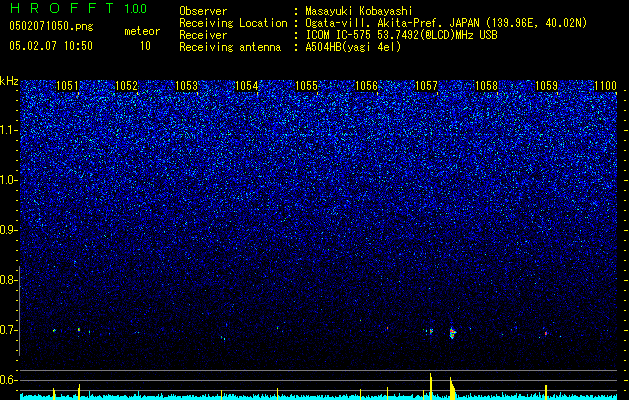Select the A504HB(yagi 4el) antenna text

click(353, 47)
